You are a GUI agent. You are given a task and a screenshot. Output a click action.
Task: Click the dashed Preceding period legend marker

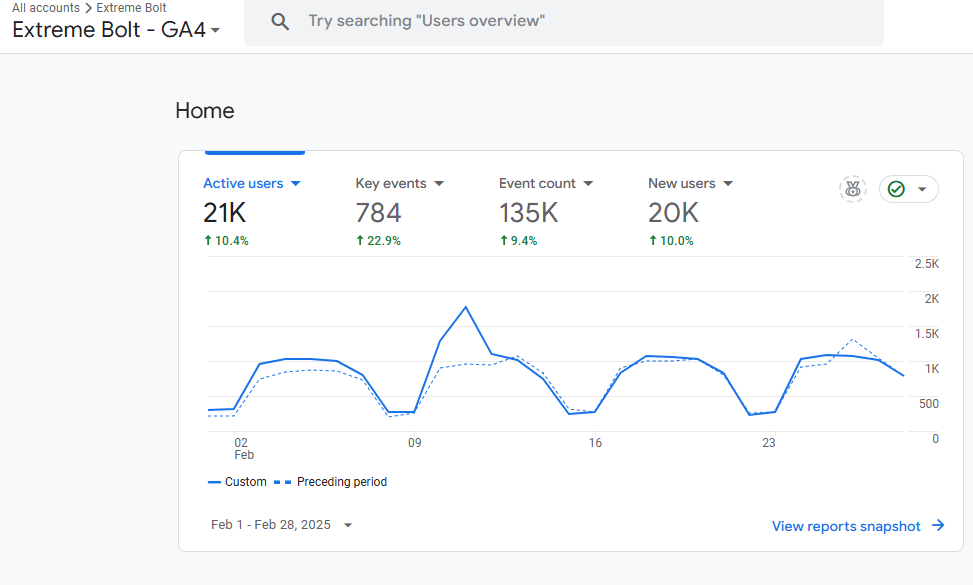[x=282, y=482]
